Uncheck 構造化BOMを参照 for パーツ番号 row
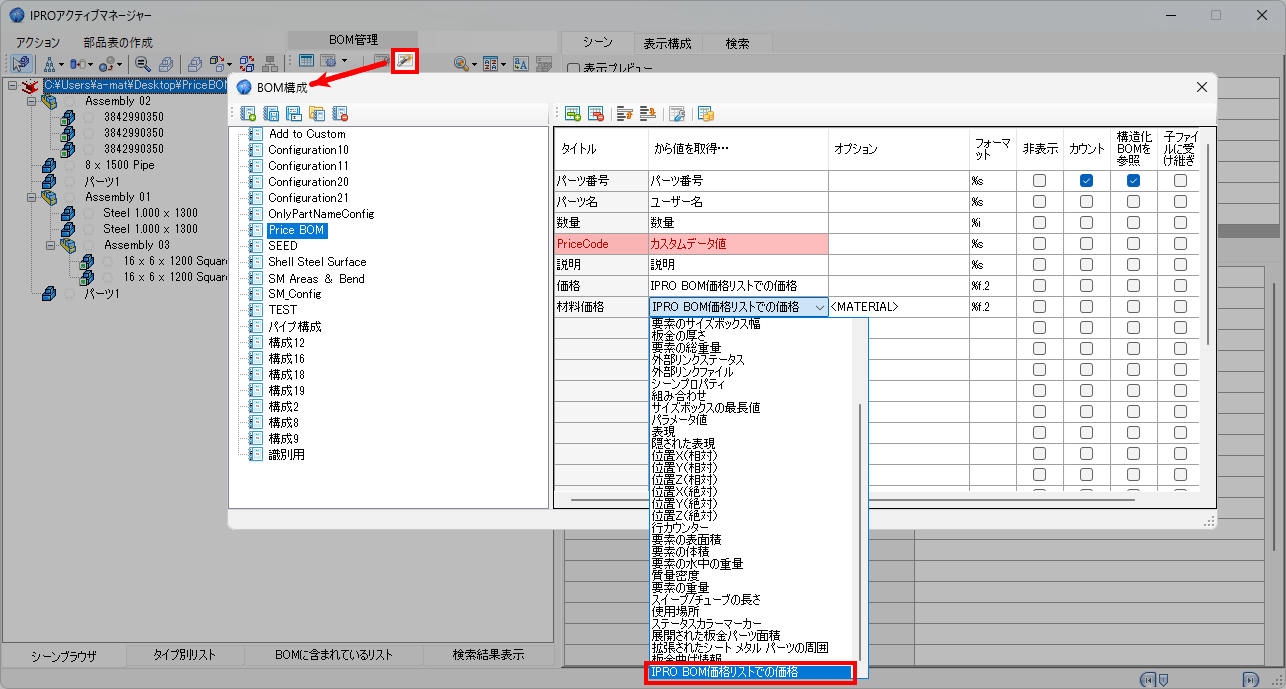Screen dimensions: 1286x689 [1133, 181]
